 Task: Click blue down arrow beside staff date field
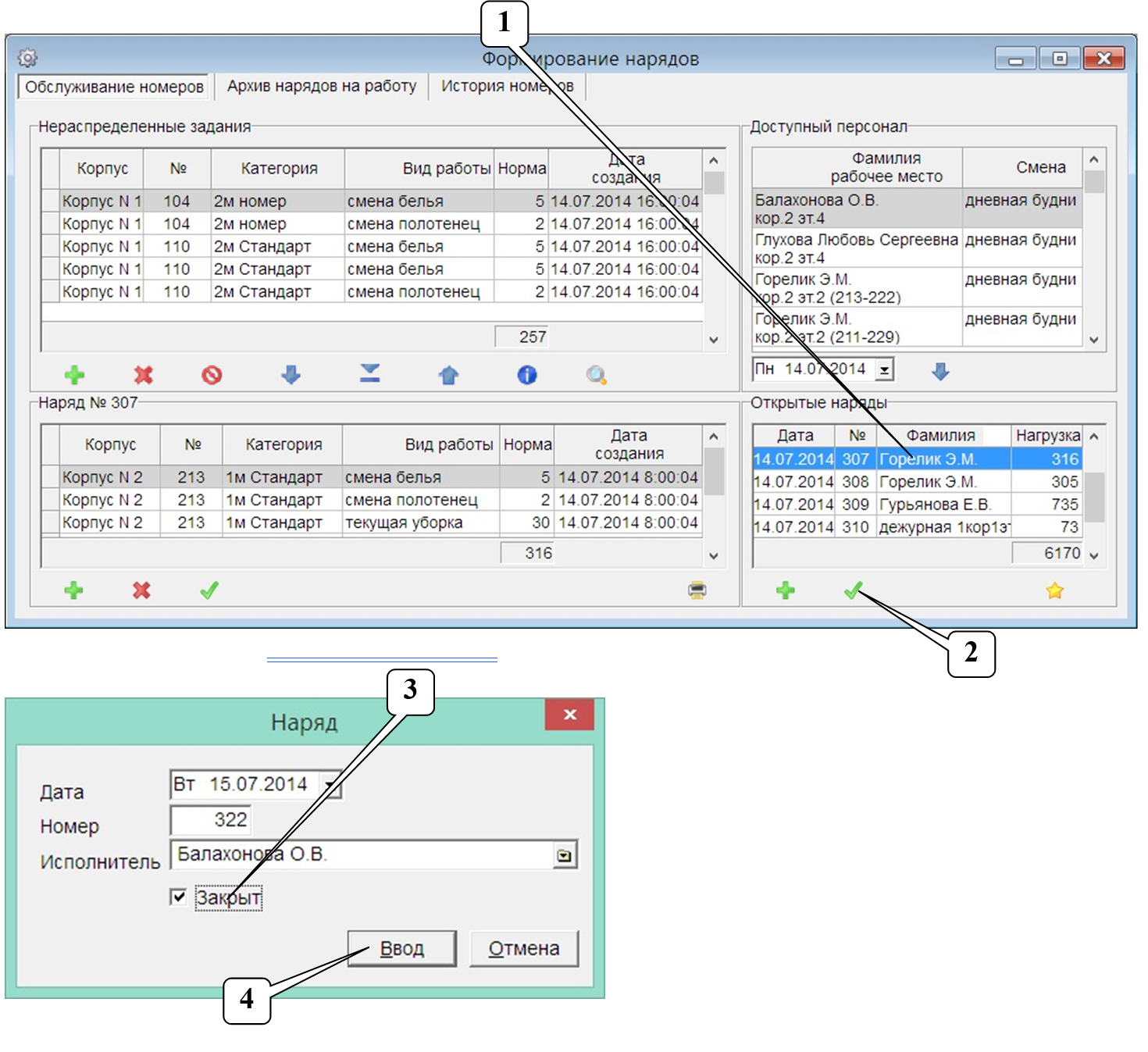coord(940,371)
